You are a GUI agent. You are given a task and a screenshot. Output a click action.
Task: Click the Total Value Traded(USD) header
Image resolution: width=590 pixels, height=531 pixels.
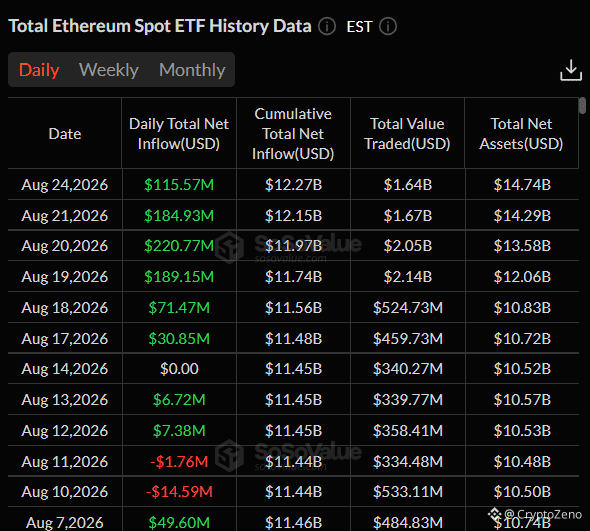pos(408,134)
